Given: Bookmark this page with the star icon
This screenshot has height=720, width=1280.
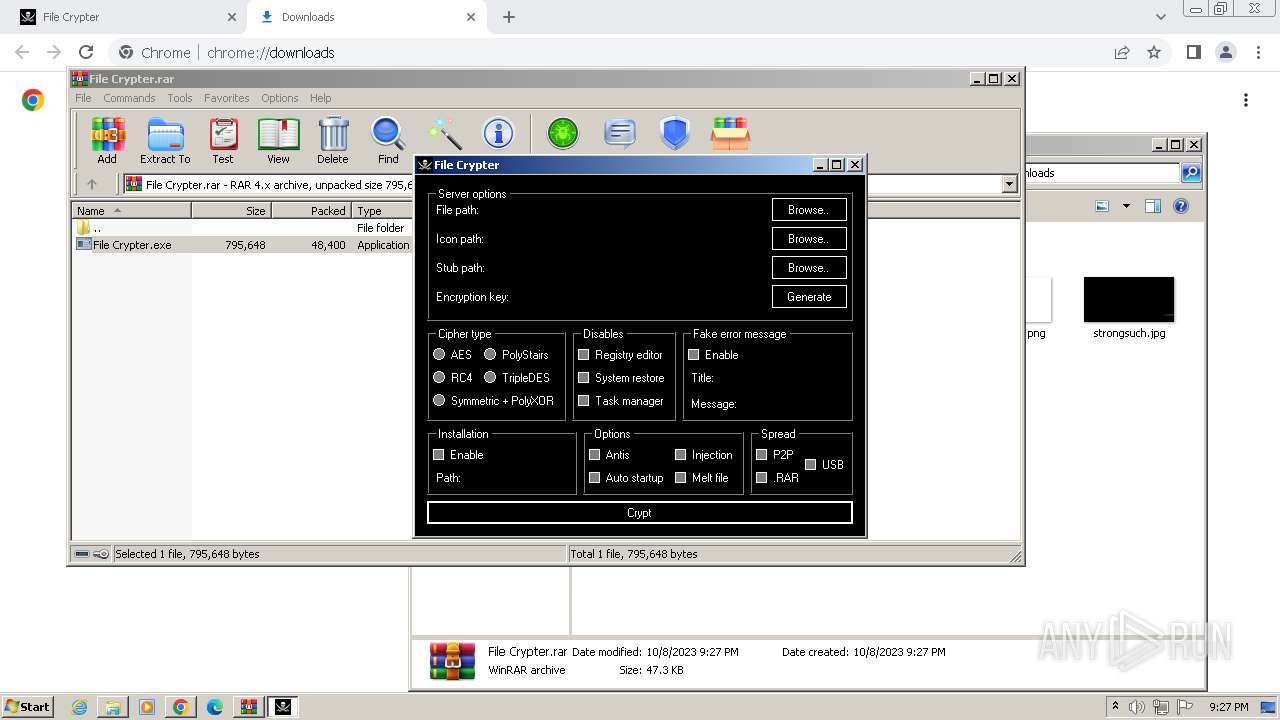Looking at the screenshot, I should click(x=1154, y=52).
